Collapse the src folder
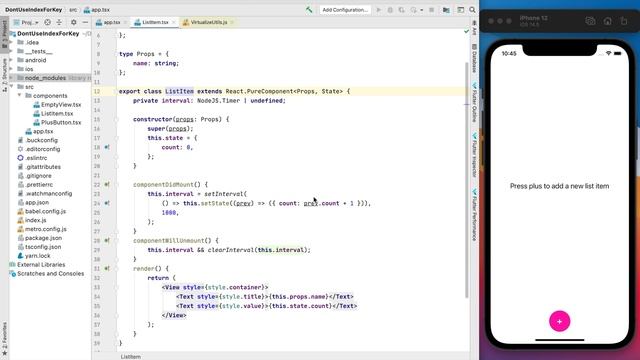 pos(11,87)
